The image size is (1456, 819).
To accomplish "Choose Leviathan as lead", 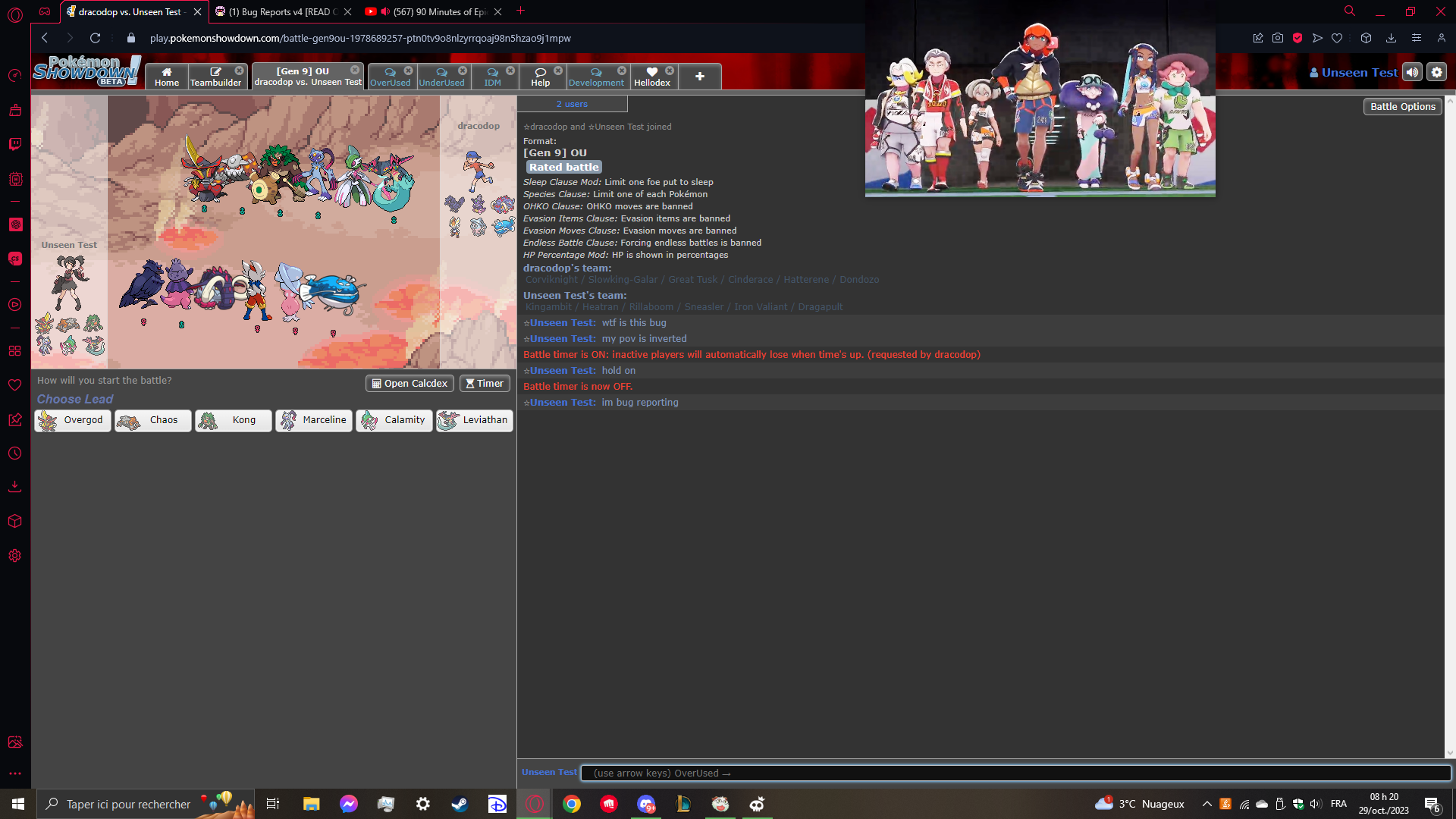I will [475, 420].
